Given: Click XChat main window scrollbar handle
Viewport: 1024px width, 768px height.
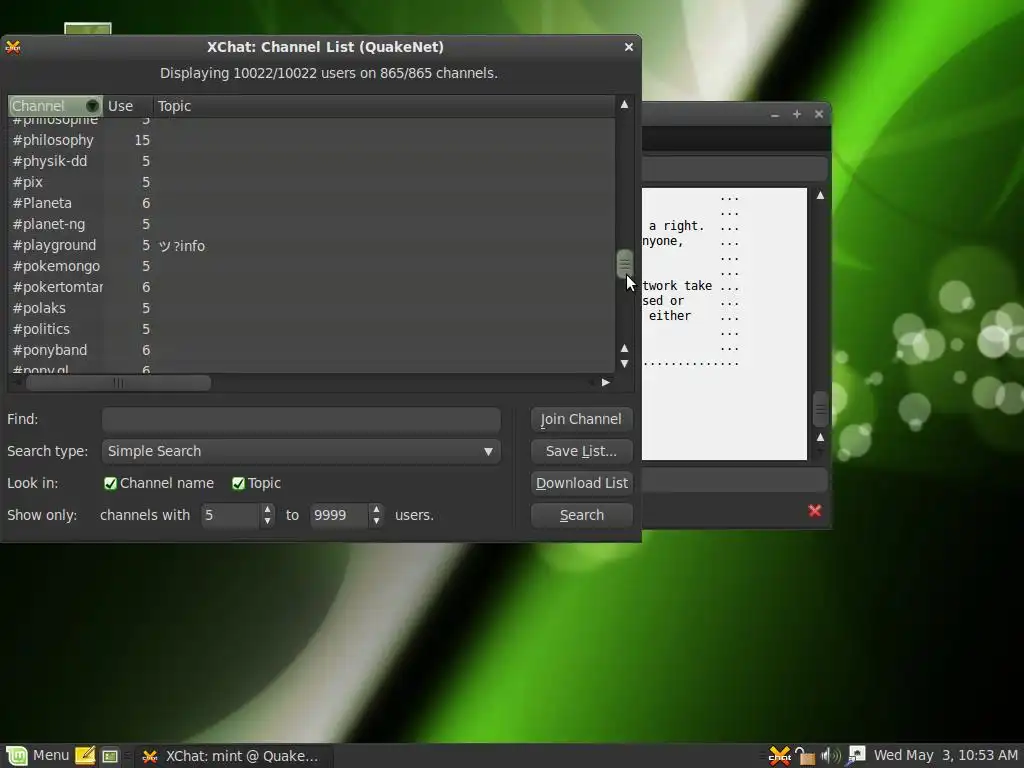Looking at the screenshot, I should [820, 409].
